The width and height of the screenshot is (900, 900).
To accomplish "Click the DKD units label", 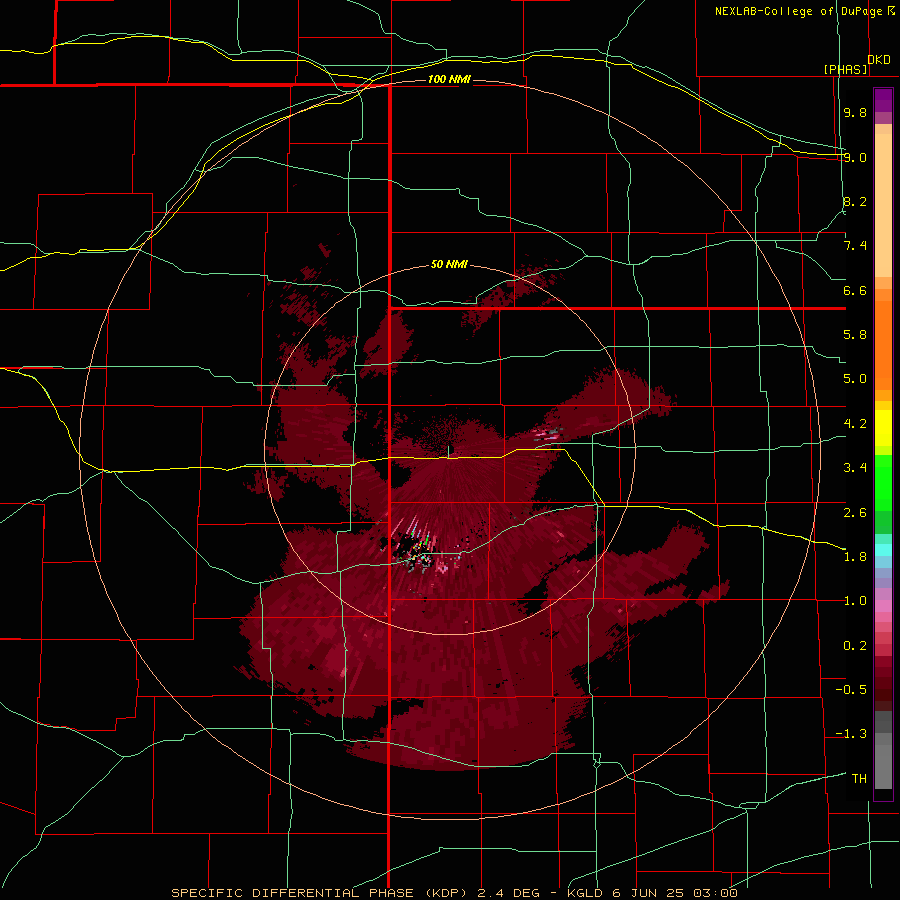I will coord(879,60).
